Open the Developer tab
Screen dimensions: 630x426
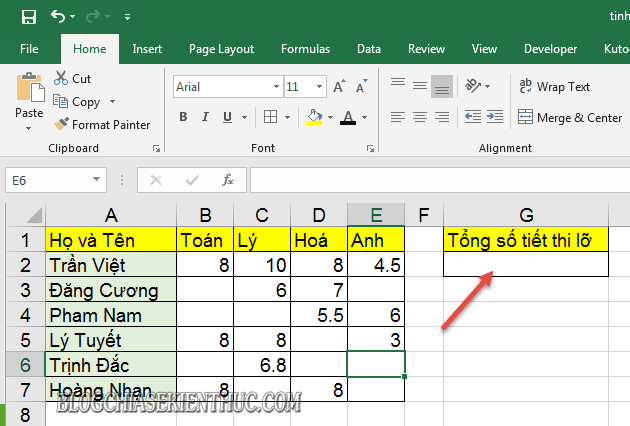click(550, 49)
